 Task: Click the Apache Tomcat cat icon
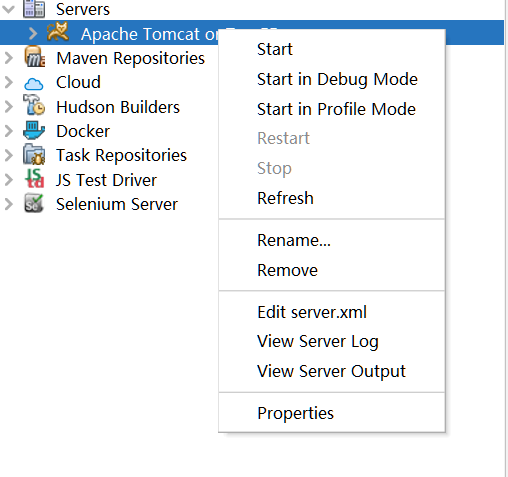(58, 32)
